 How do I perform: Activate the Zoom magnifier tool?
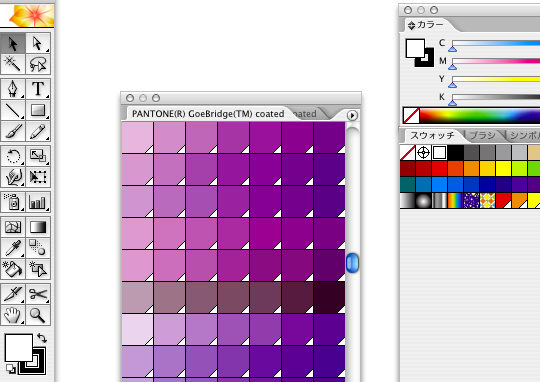tap(38, 315)
